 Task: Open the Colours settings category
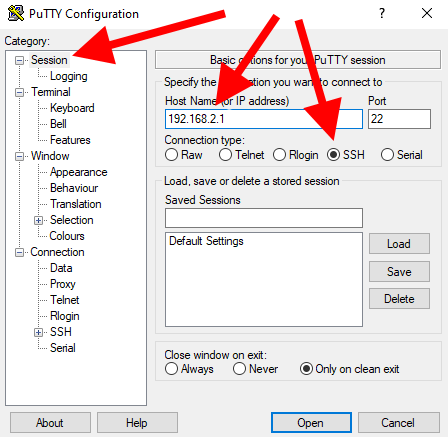point(67,236)
